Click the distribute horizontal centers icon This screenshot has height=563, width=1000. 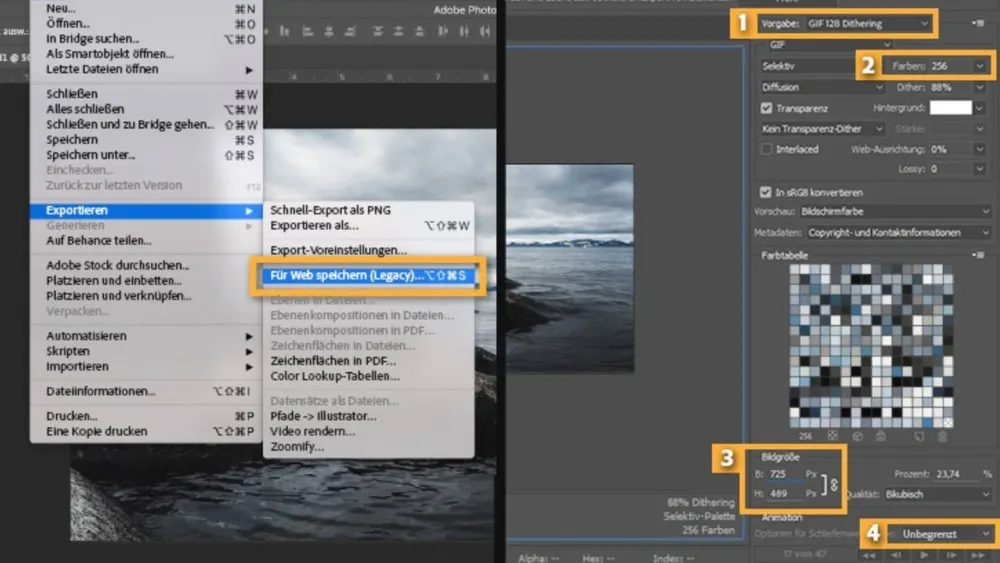coord(464,31)
